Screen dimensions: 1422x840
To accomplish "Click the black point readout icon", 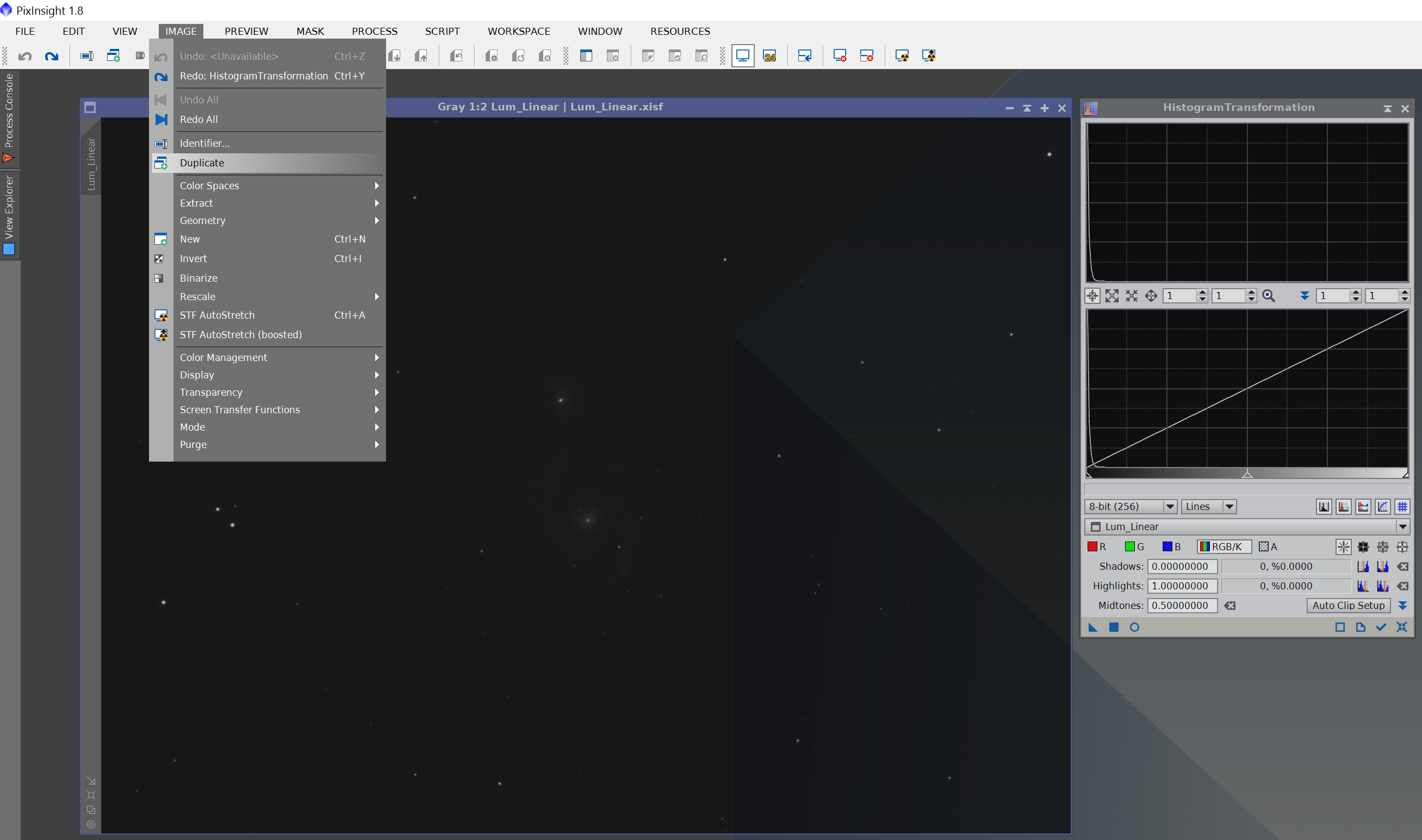I will (x=1363, y=547).
